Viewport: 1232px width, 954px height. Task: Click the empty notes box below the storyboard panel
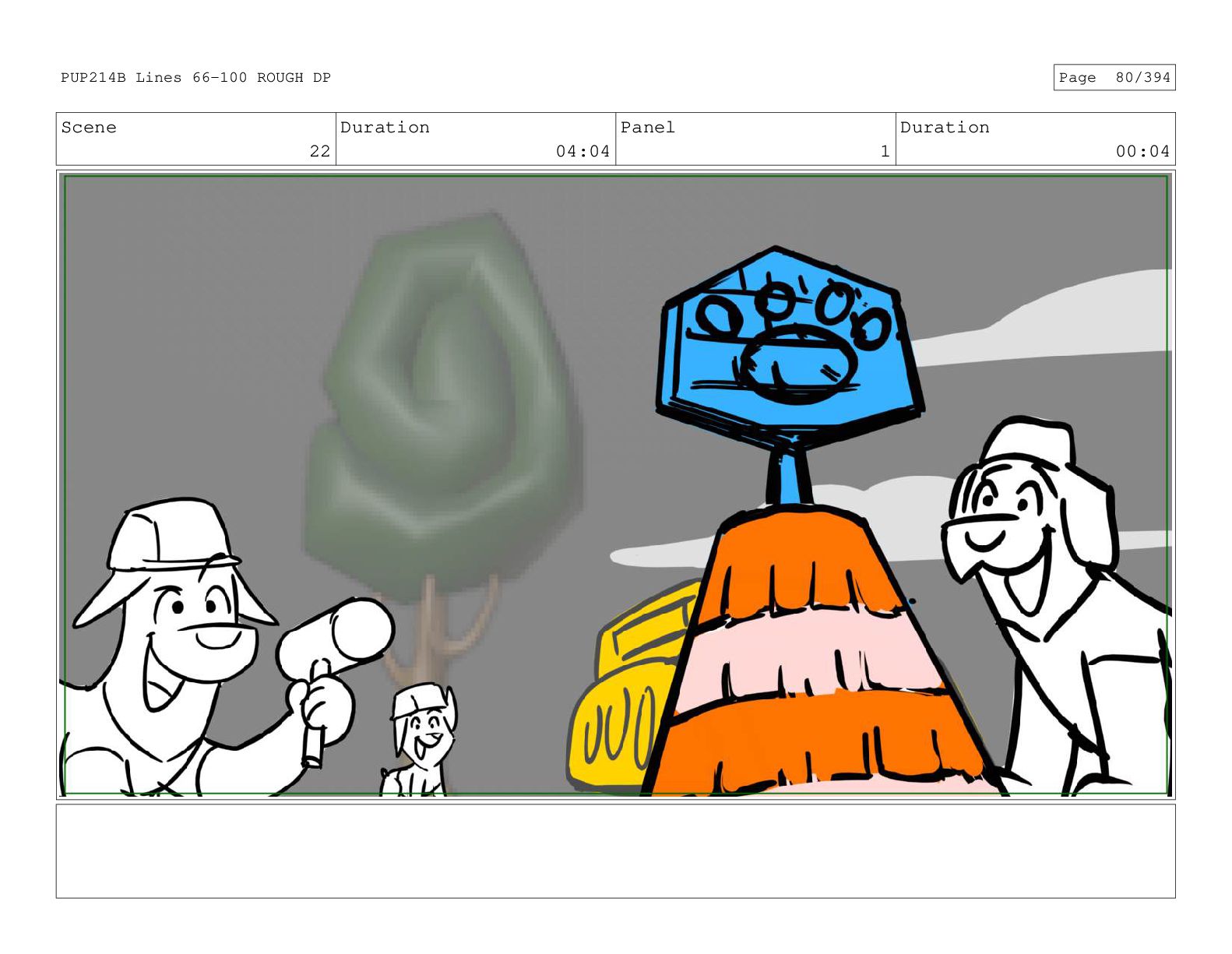pyautogui.click(x=615, y=851)
